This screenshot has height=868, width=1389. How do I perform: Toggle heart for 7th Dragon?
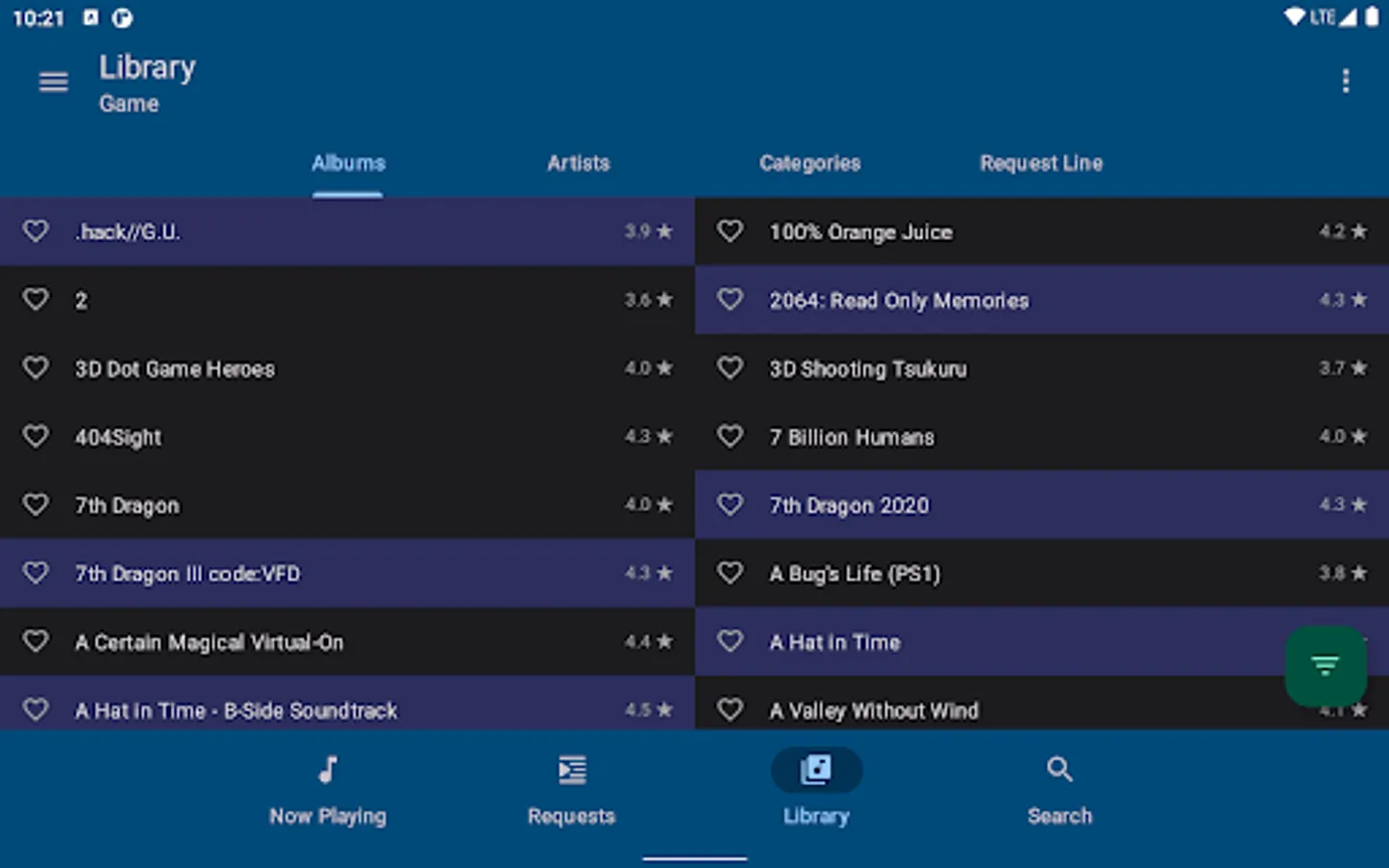pos(36,505)
